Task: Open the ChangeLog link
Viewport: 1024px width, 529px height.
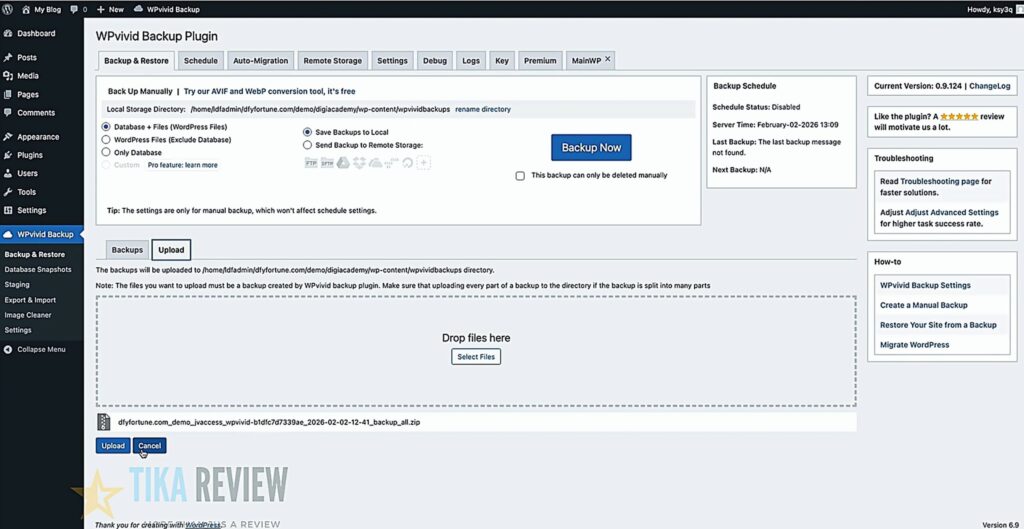Action: click(989, 86)
